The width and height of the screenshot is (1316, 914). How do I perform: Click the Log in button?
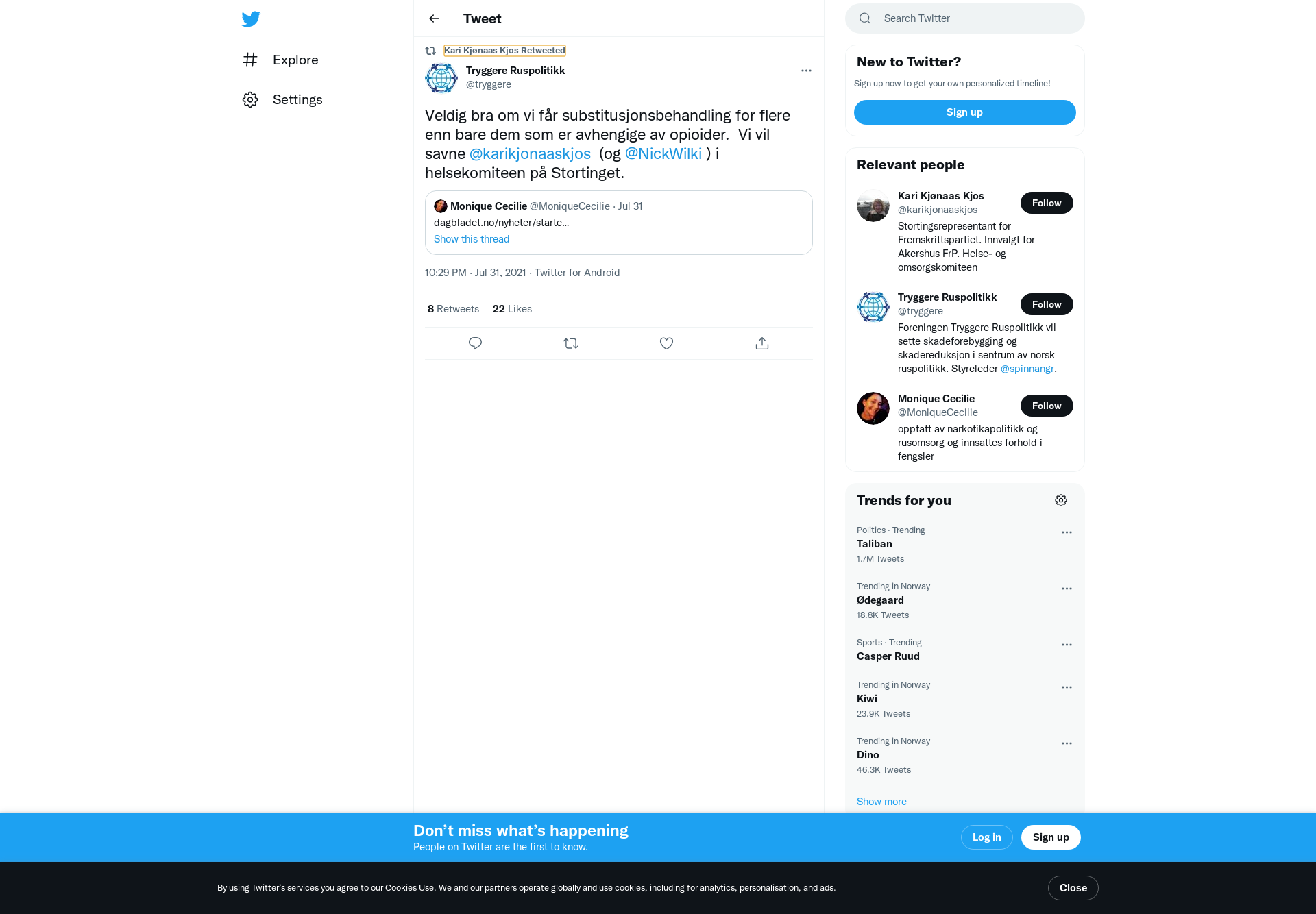(986, 837)
